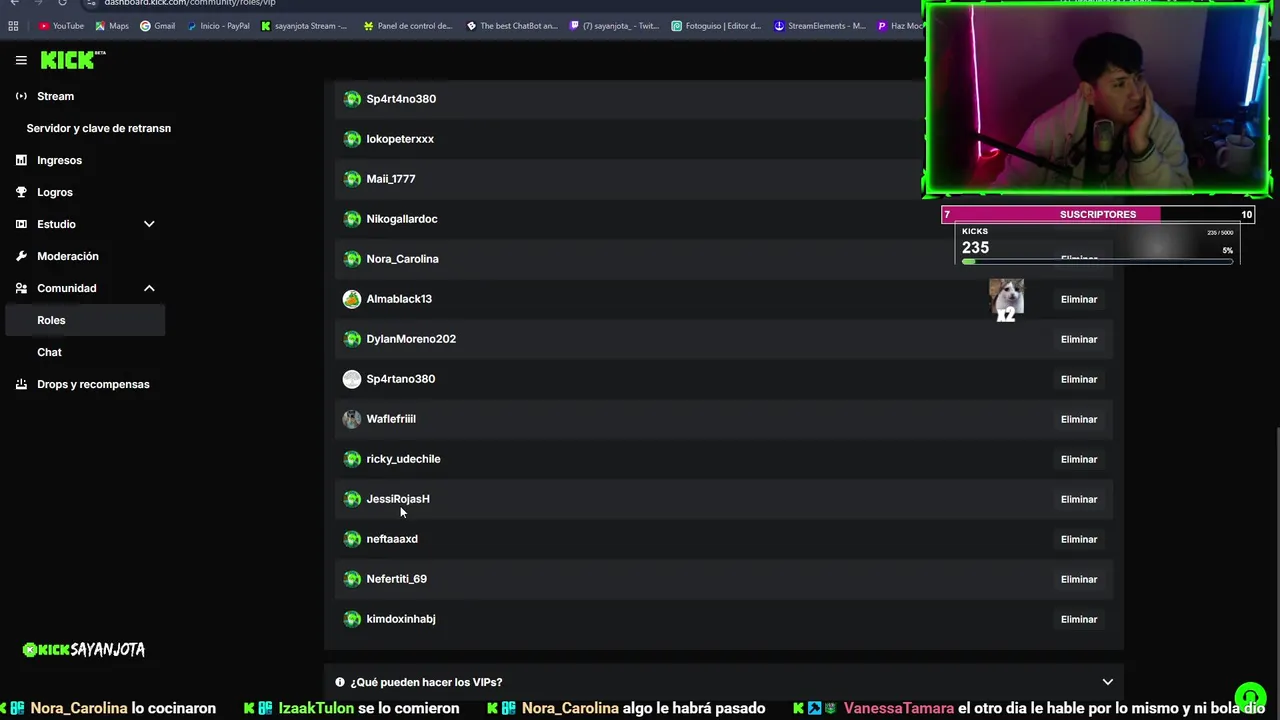Open Servidor y clave de retransmisión
1280x720 pixels.
[99, 128]
